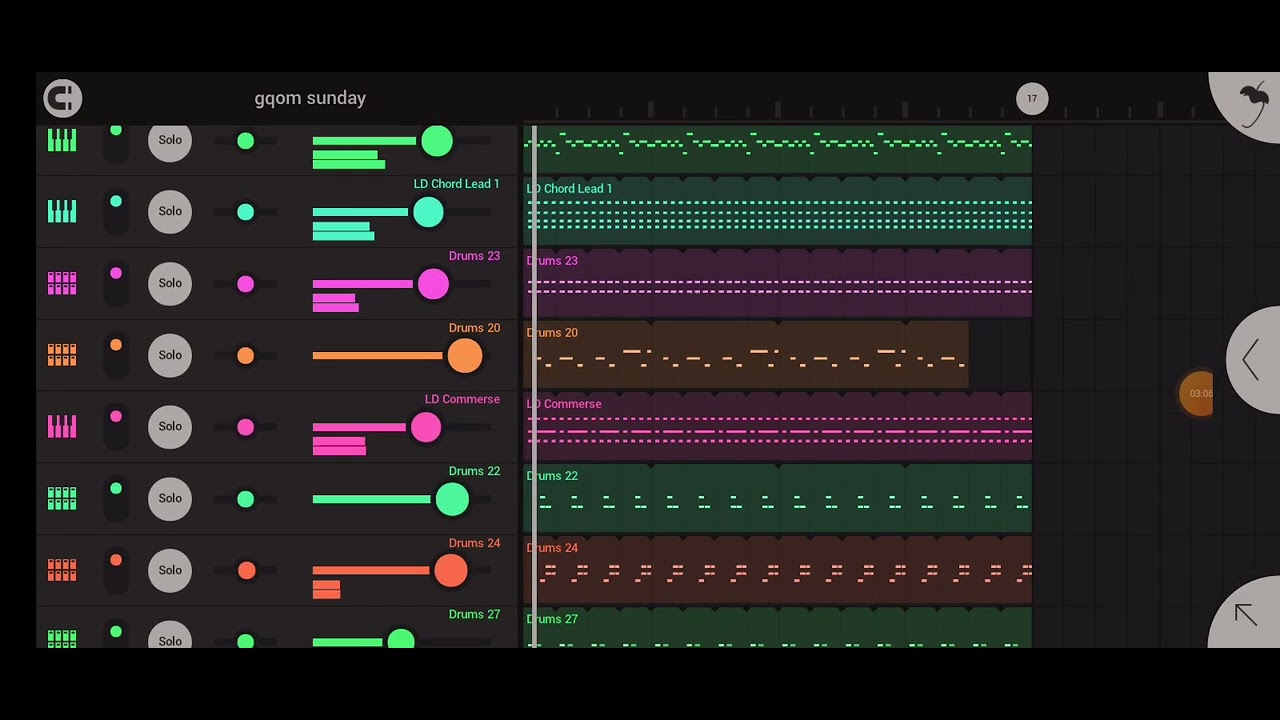Mute the LD Chord Lead 1 track

tap(116, 211)
